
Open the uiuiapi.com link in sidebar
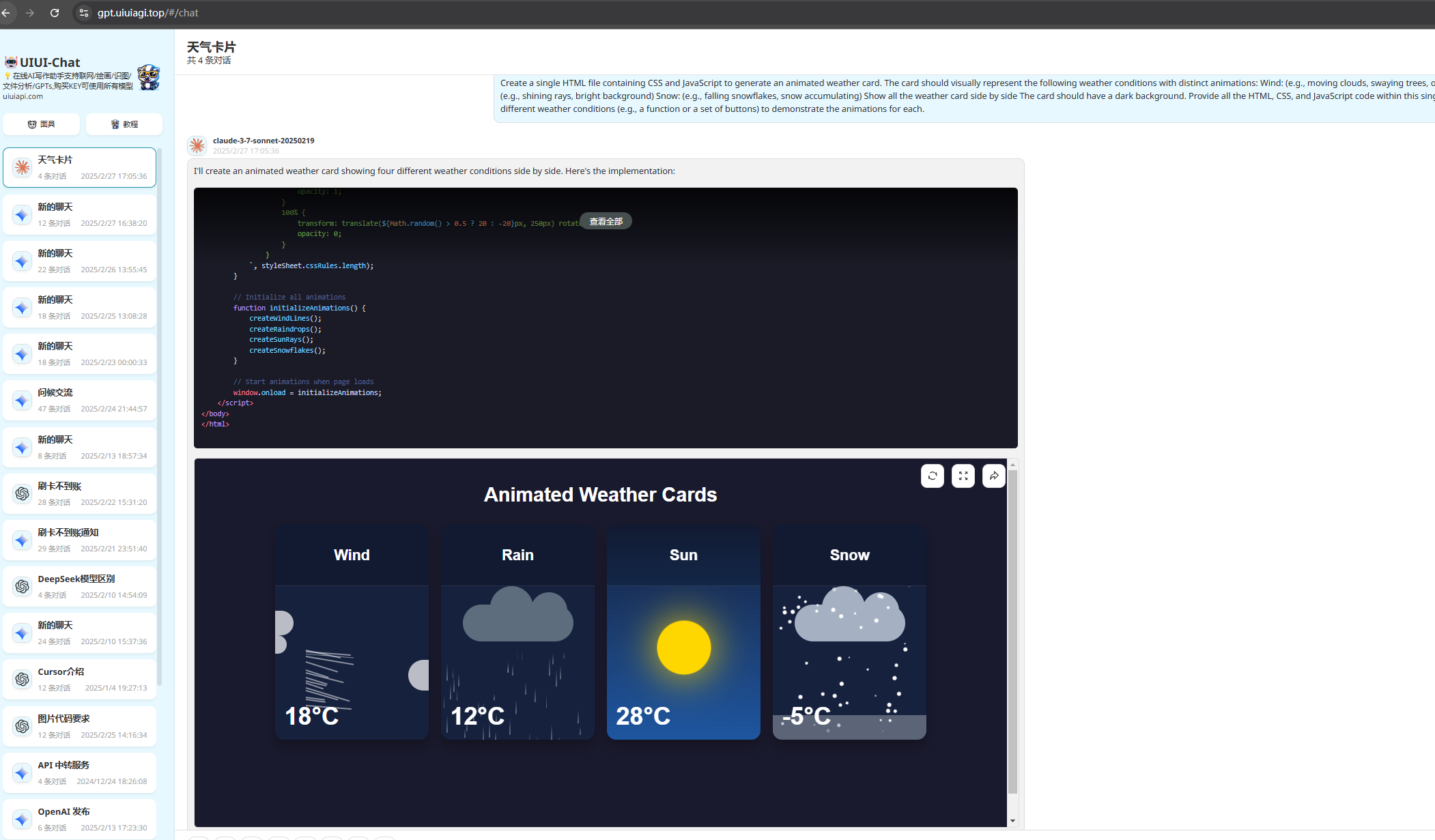(23, 96)
